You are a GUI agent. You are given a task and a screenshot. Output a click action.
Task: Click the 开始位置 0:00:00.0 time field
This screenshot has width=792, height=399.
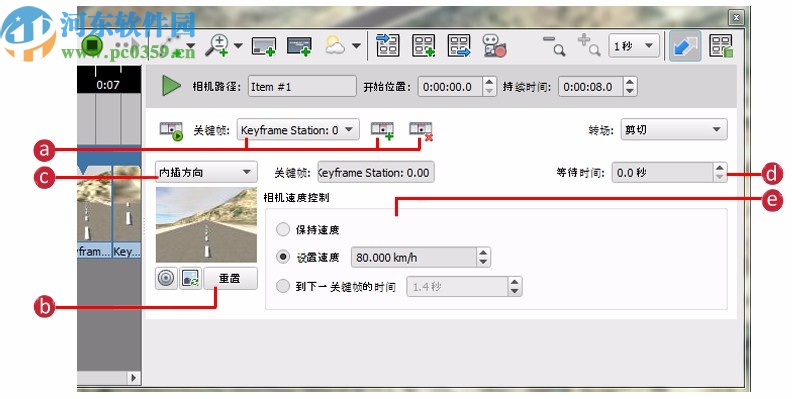point(450,87)
